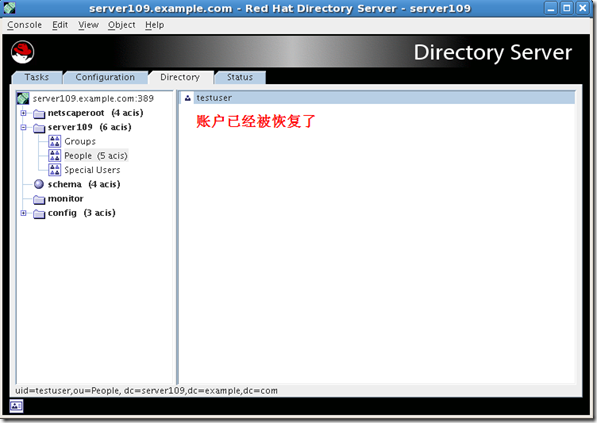Open the Object menu

(x=121, y=25)
